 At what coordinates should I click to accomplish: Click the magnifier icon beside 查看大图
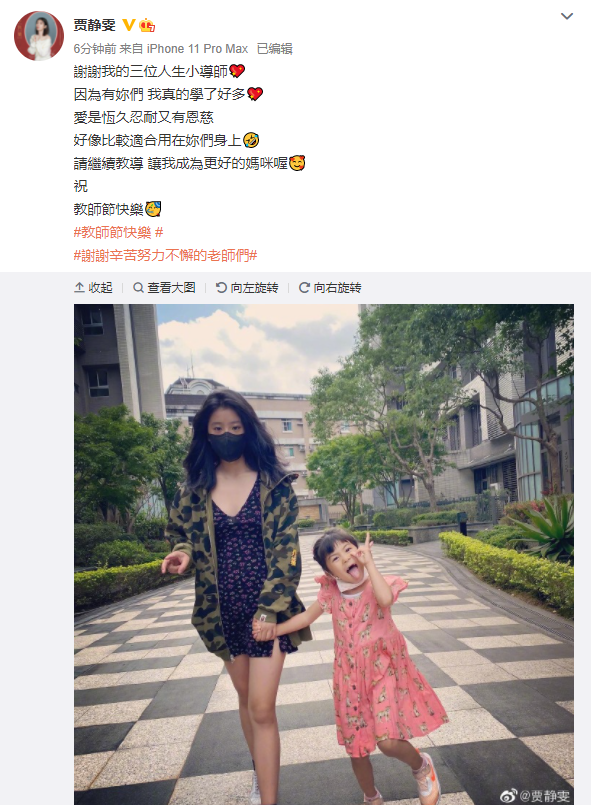(138, 288)
